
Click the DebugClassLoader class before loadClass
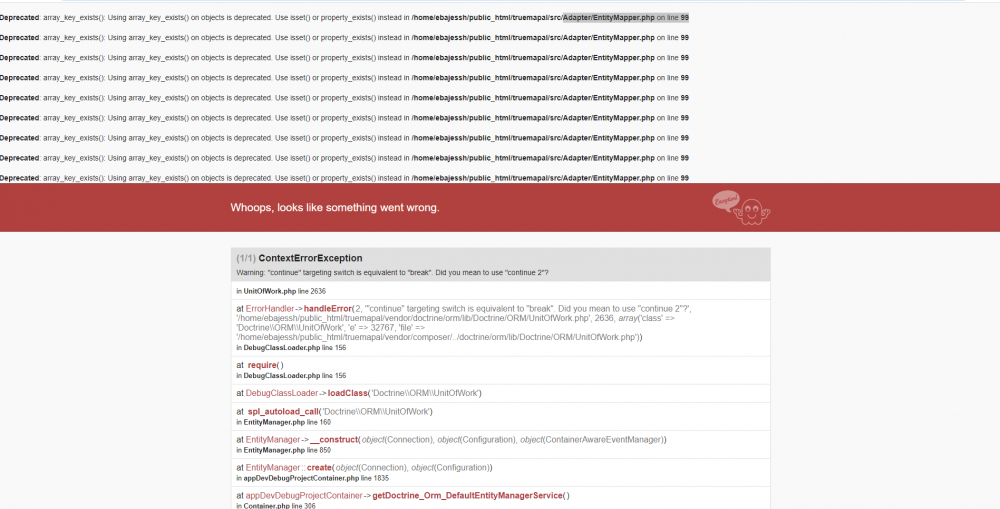click(281, 393)
